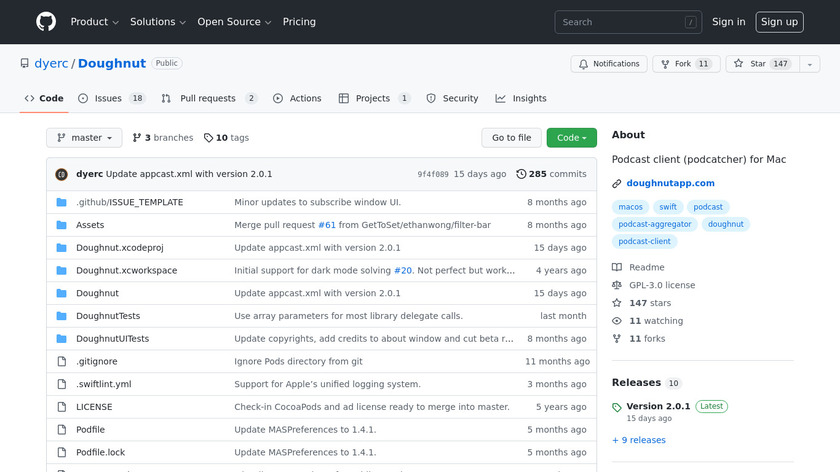Click the GitHub octocat logo
Viewport: 840px width, 472px height.
point(46,22)
